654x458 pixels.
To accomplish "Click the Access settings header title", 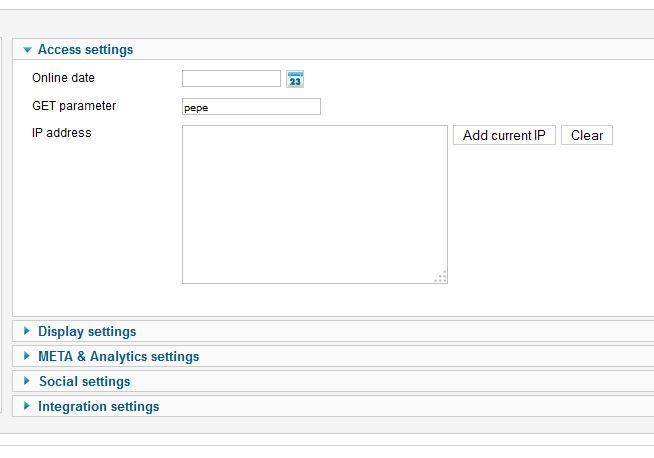I will click(86, 50).
